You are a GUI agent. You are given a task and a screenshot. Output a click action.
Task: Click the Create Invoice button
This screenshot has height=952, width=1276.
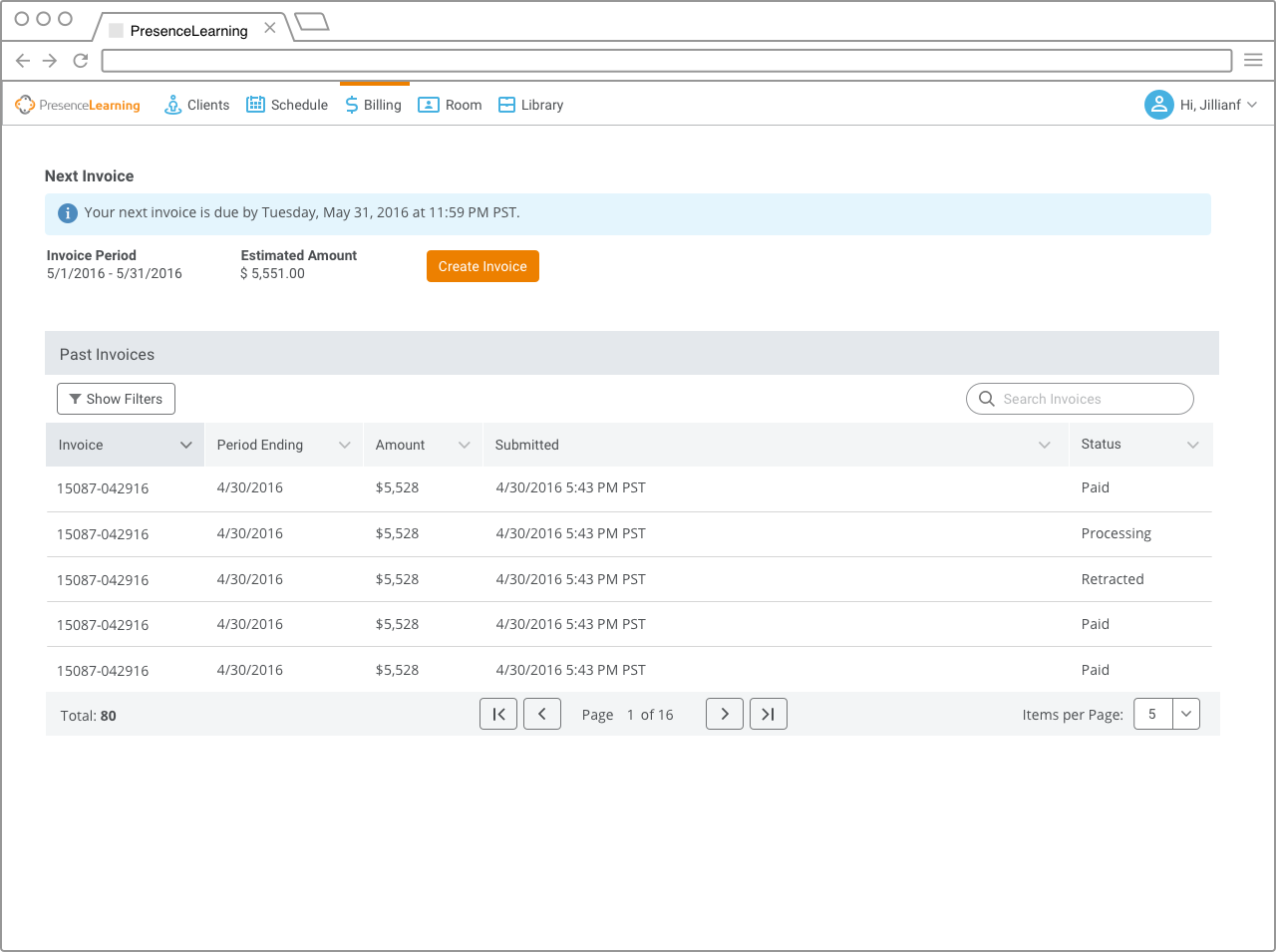pos(482,266)
